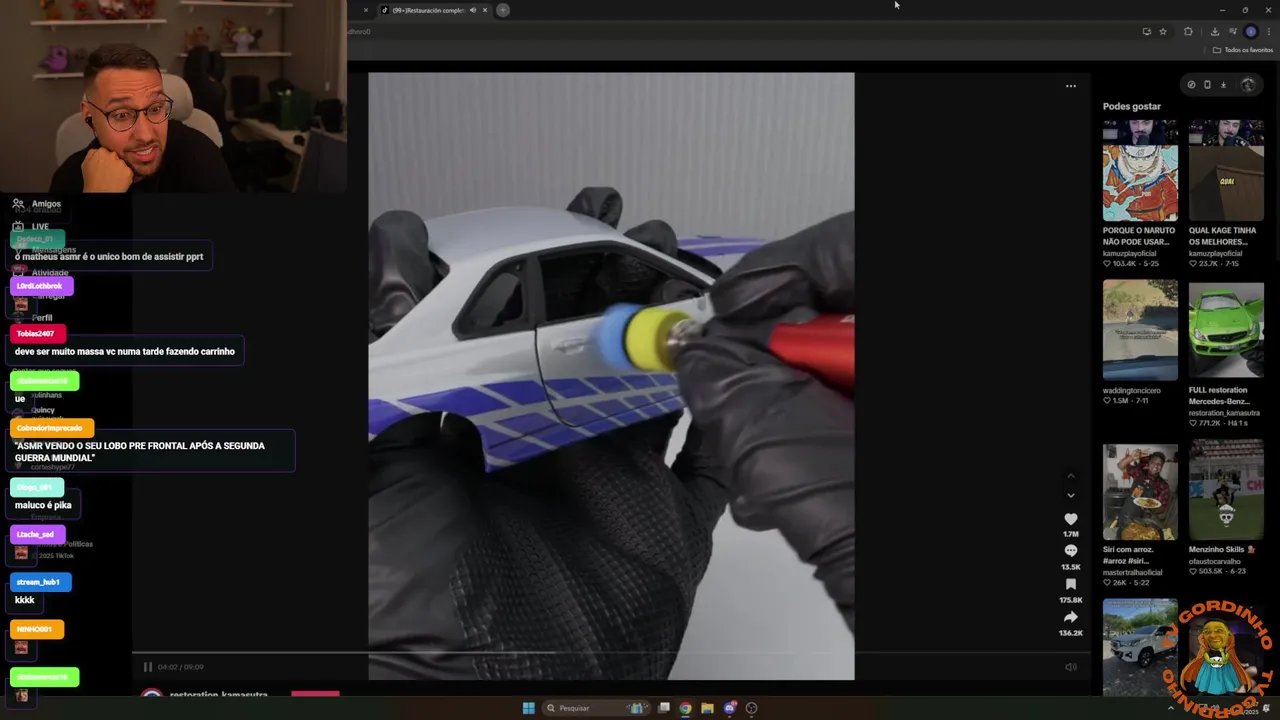Click the stream_hub1 chat username

click(39, 582)
